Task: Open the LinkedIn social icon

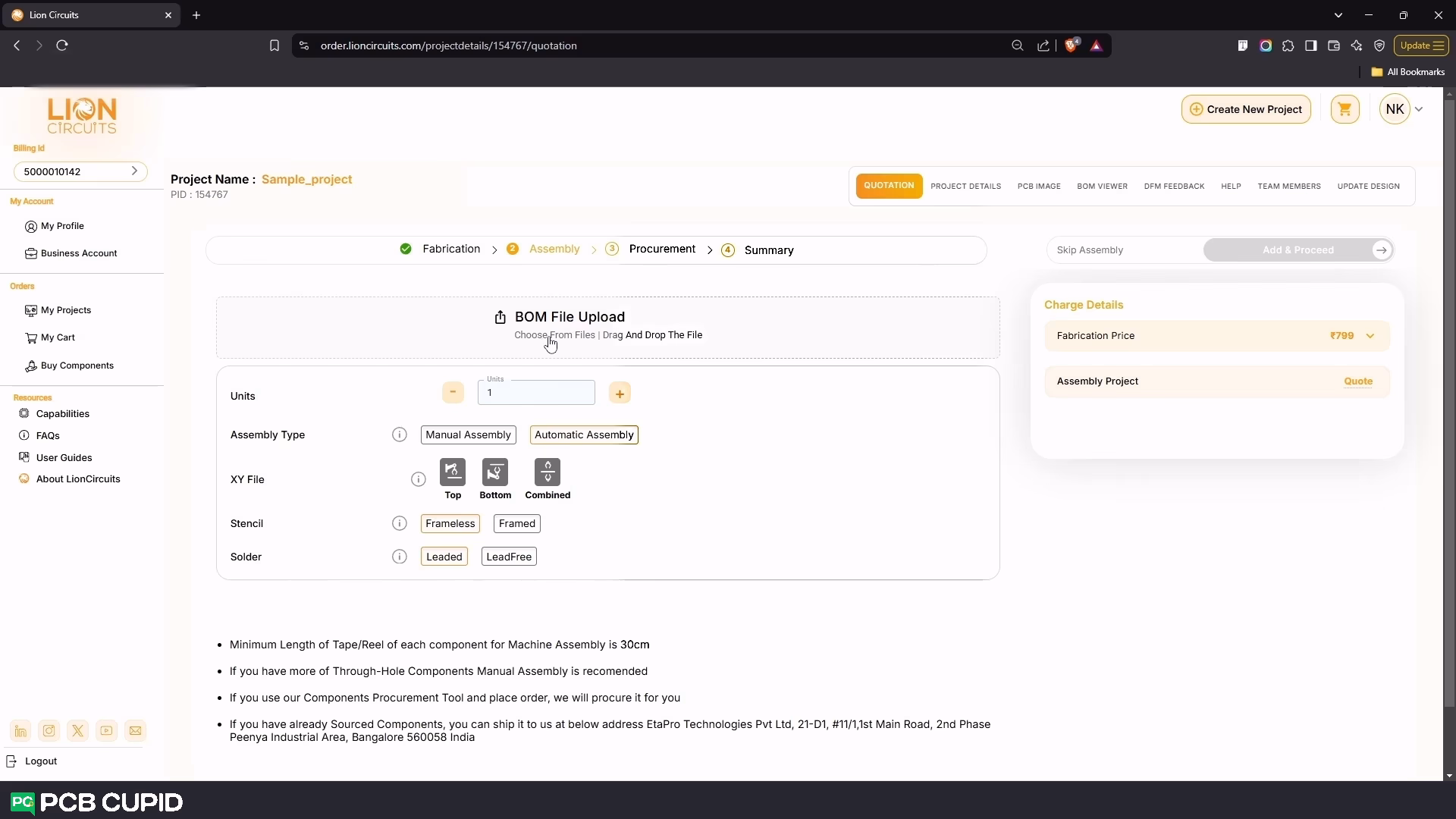Action: point(20,731)
